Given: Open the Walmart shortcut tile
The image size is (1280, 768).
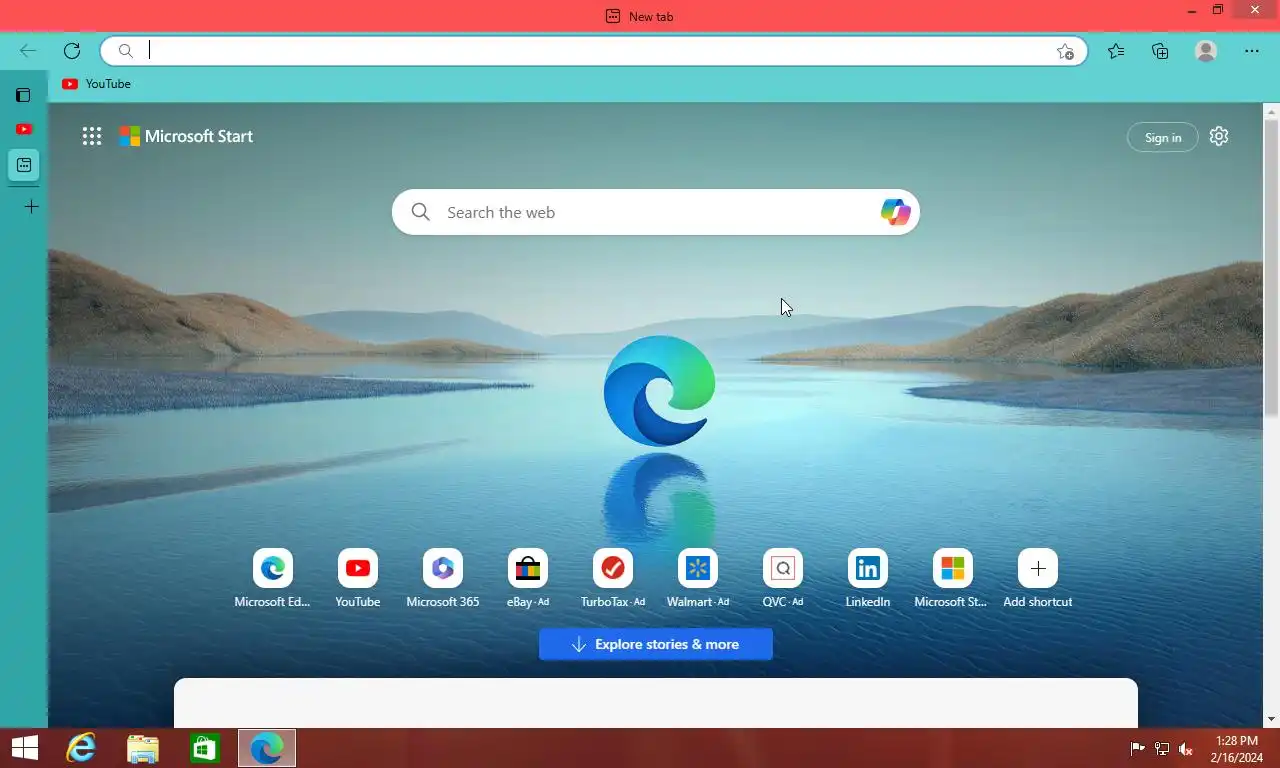Looking at the screenshot, I should tap(698, 579).
